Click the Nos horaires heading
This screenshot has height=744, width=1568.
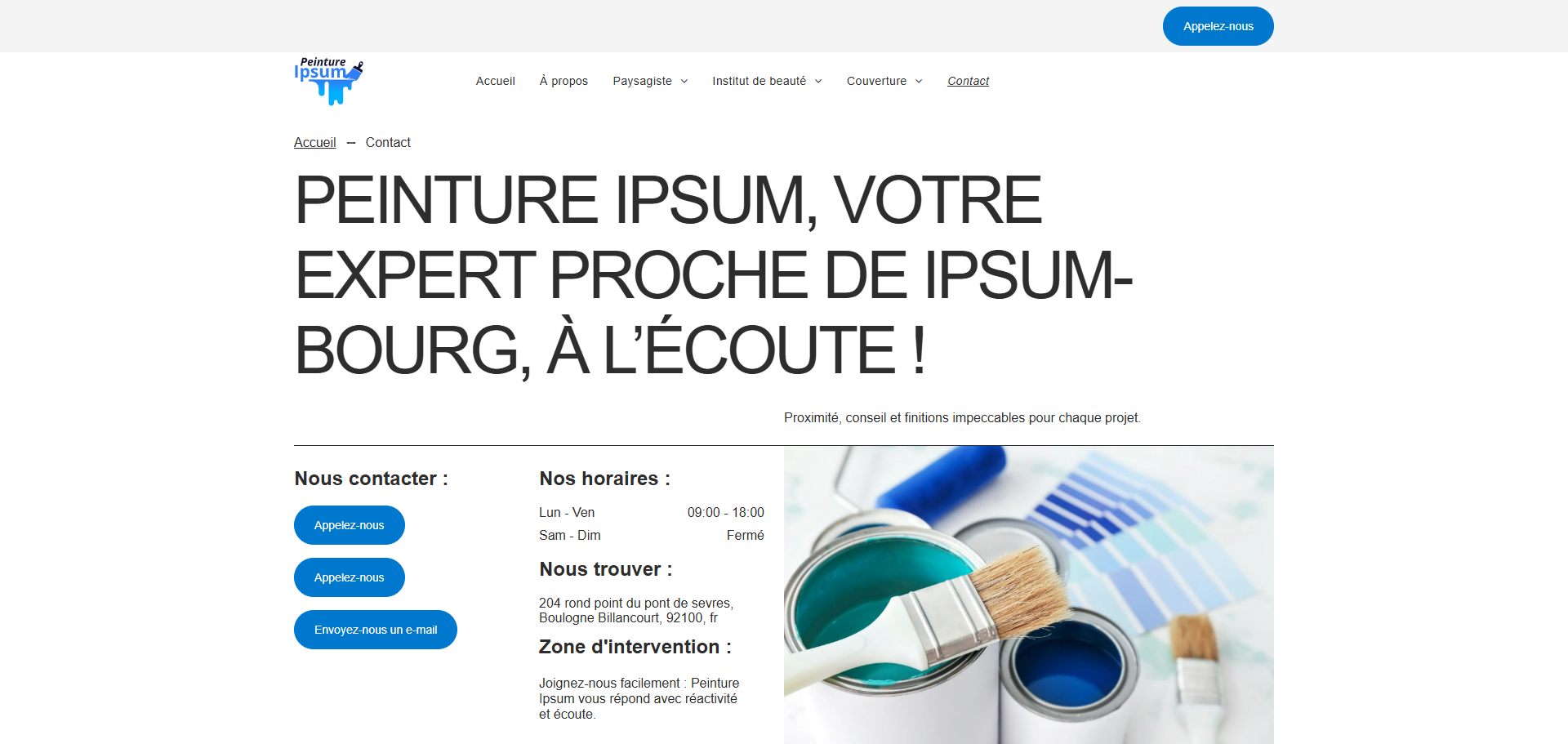604,479
